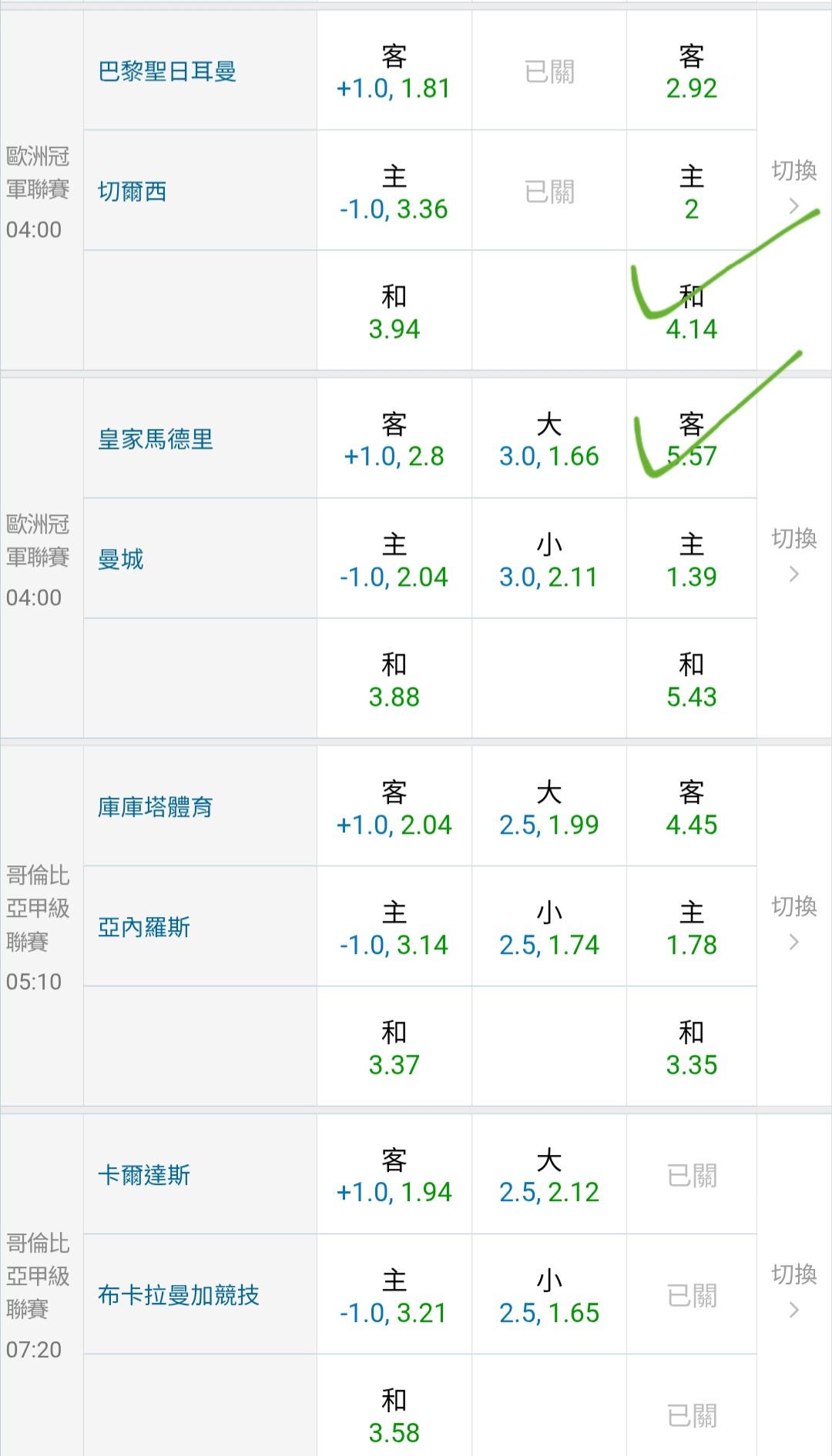Viewport: 832px width, 1456px height.
Task: Pick 主 1.39 win odds for 曼城
Action: pos(691,560)
